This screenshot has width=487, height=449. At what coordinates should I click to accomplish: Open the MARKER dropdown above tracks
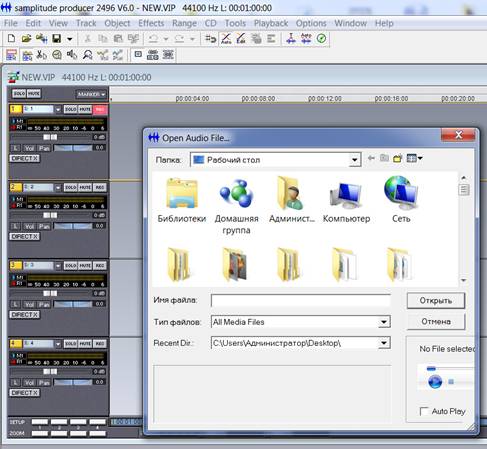[x=91, y=94]
